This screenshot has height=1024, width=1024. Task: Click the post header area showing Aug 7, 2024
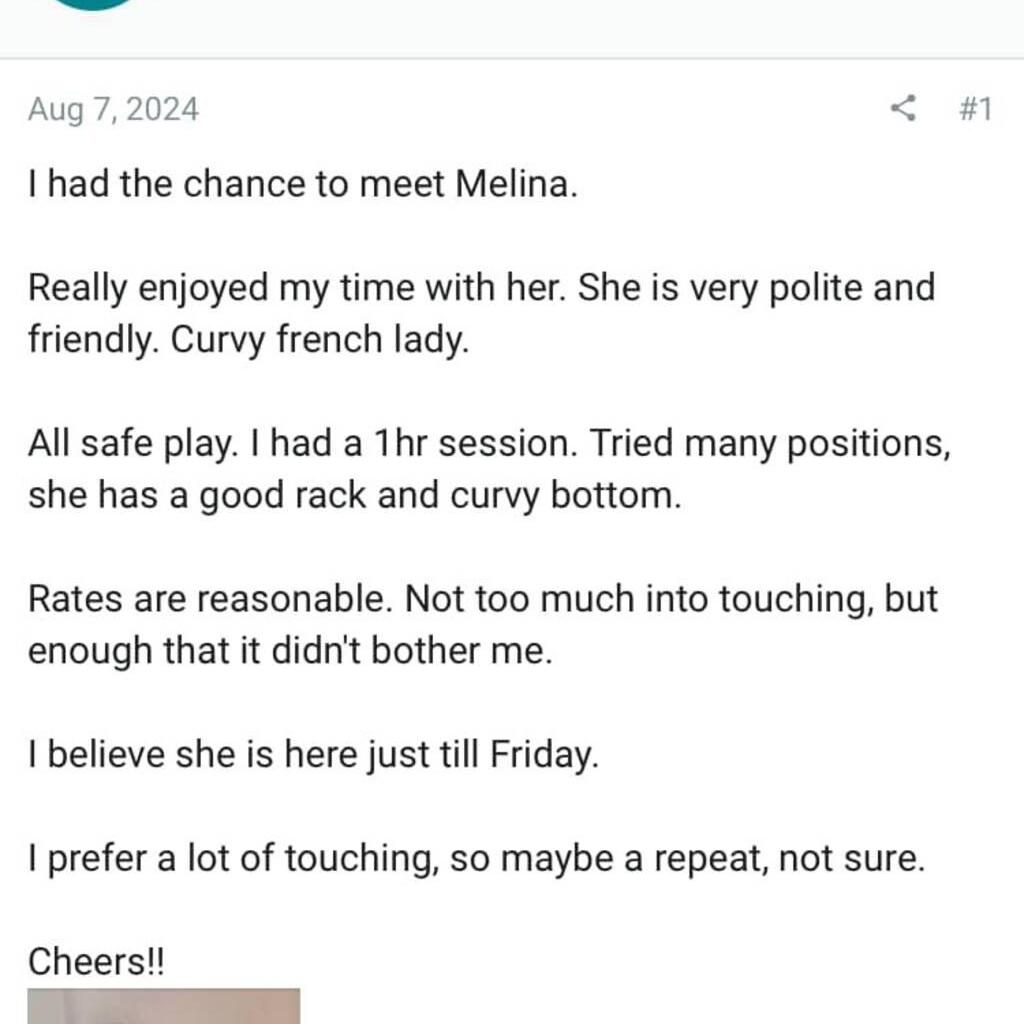pos(113,110)
